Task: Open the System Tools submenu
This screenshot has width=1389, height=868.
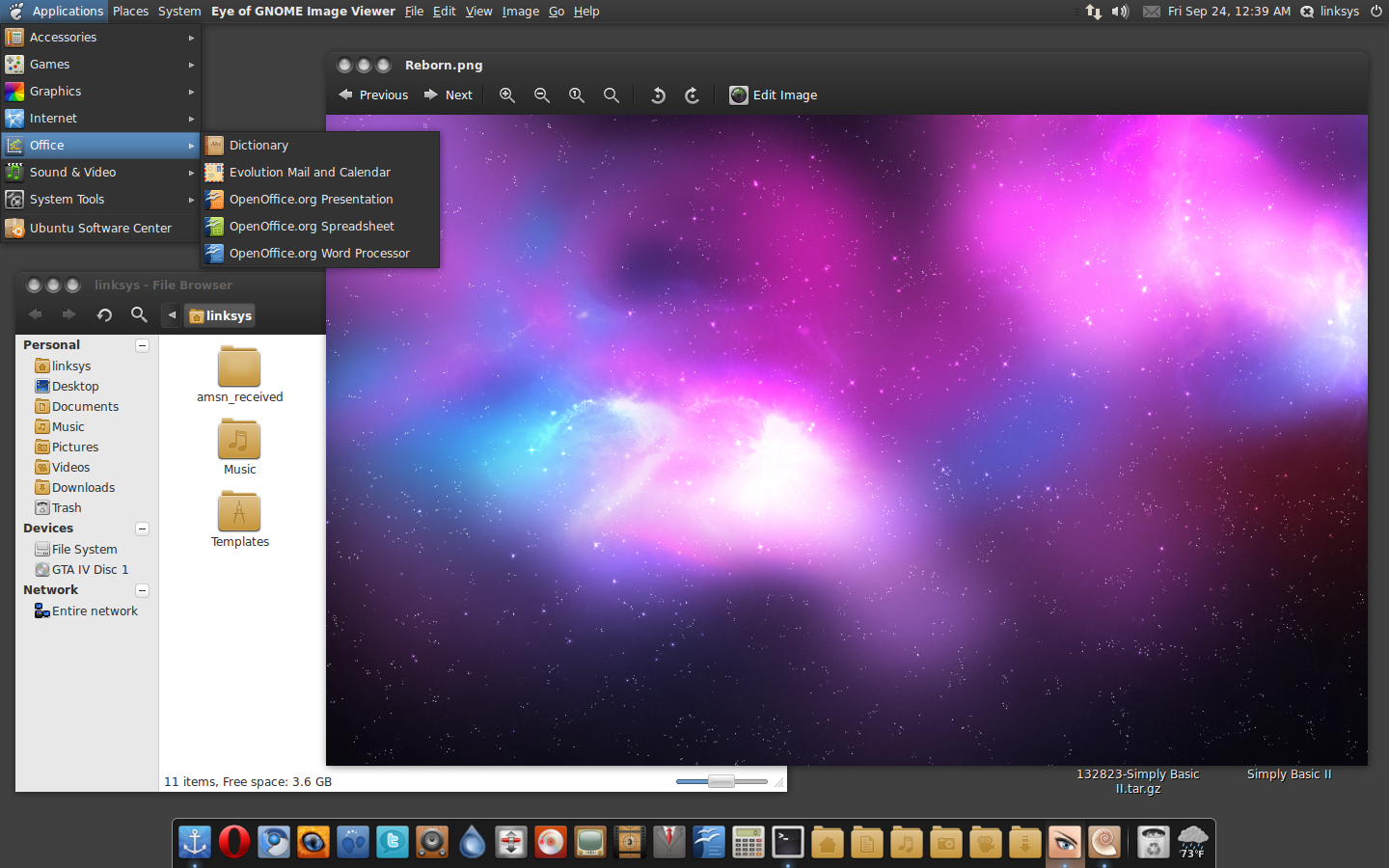Action: (100, 199)
